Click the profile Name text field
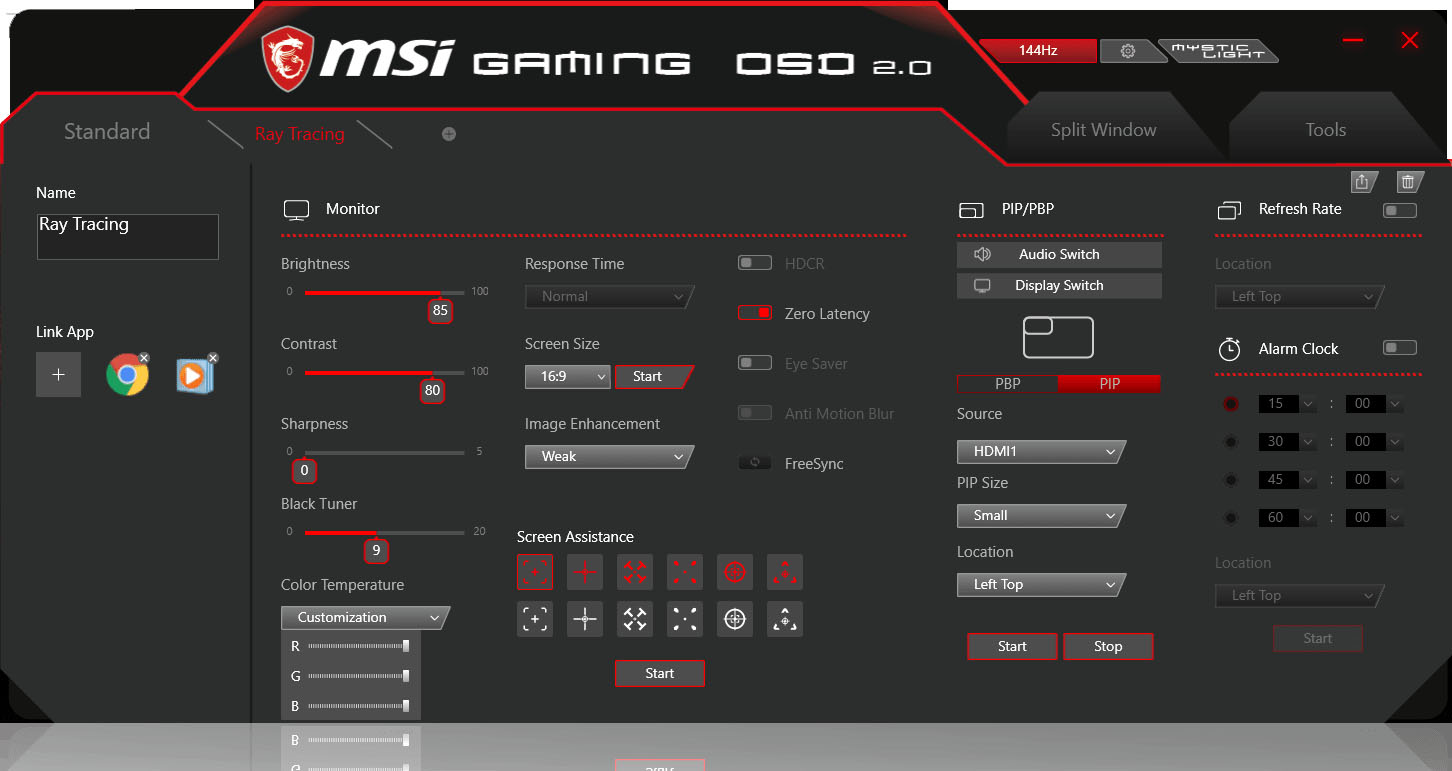Viewport: 1452px width, 771px height. 127,236
